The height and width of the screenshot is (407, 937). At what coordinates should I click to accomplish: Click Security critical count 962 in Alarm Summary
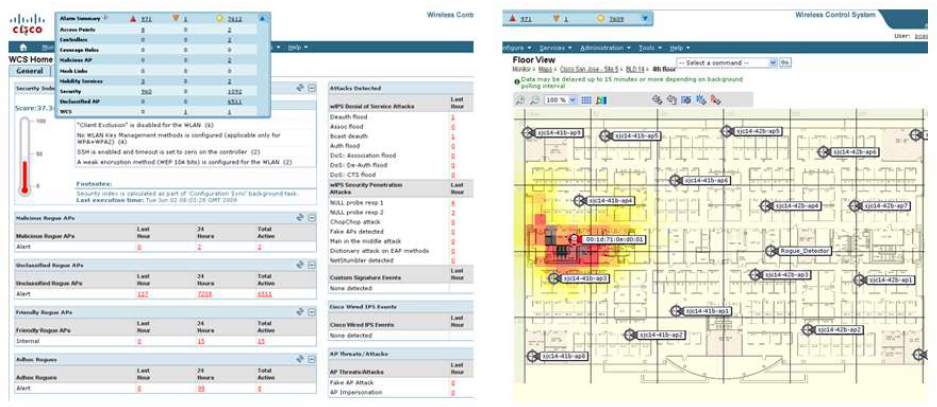(146, 91)
